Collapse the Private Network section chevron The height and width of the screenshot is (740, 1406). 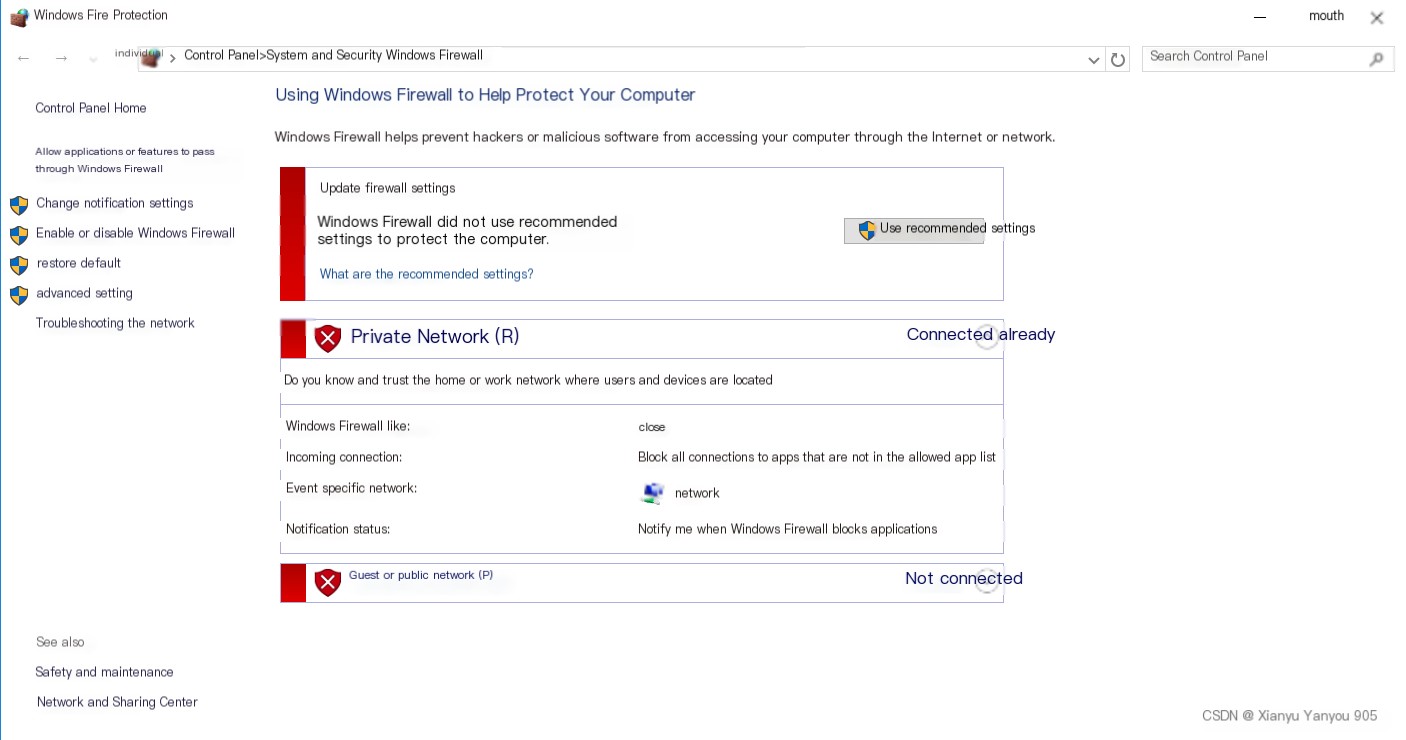(986, 337)
